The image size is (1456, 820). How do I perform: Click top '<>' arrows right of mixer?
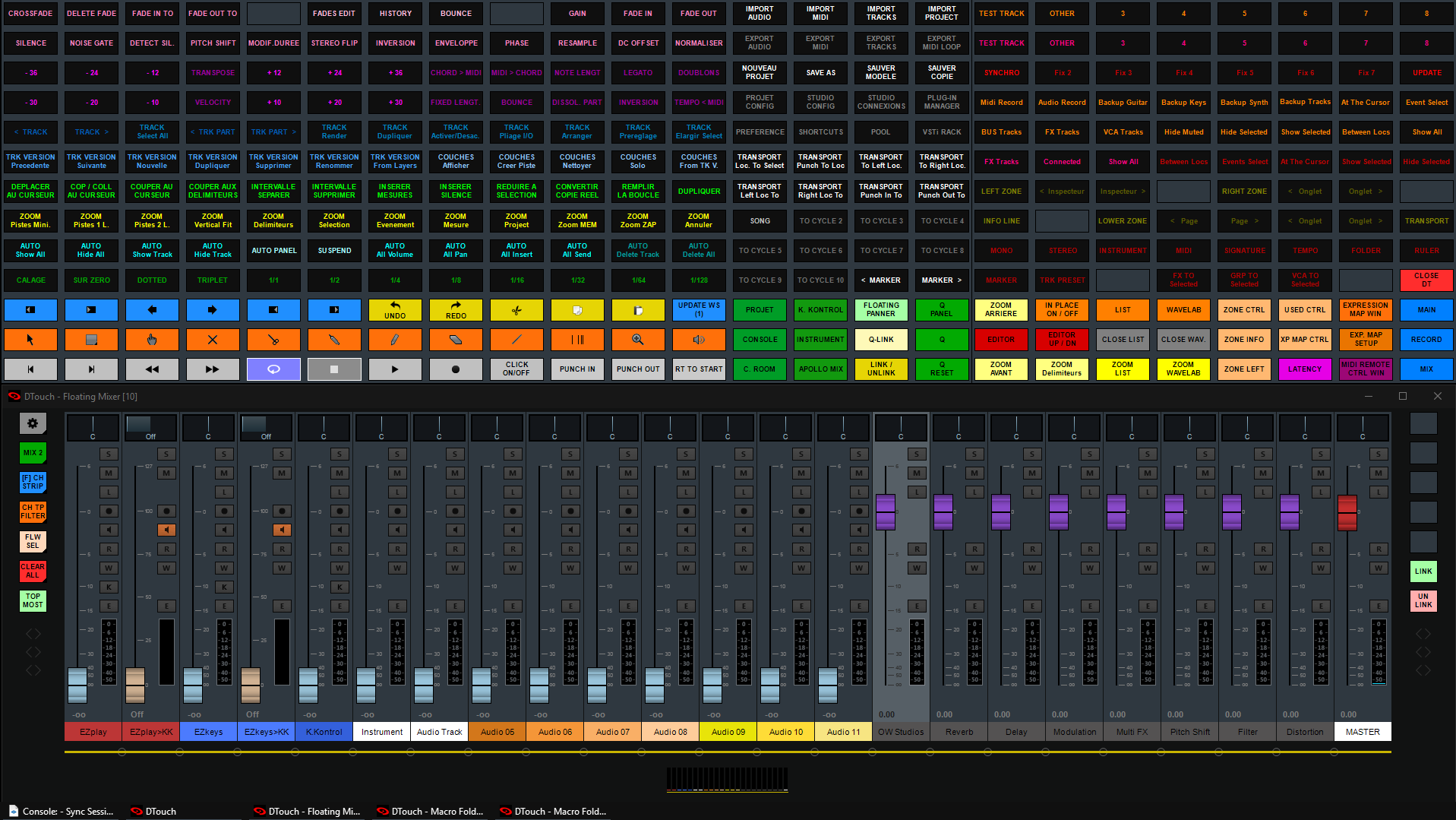[1423, 633]
